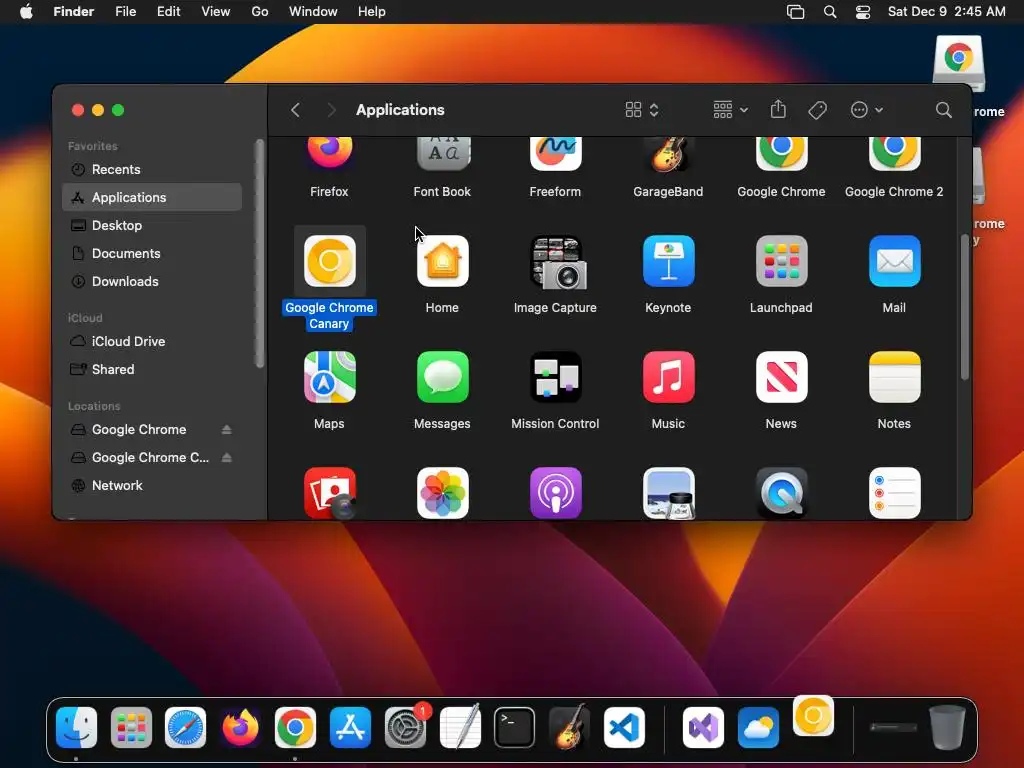Select the Keynote app icon
This screenshot has height=768, width=1024.
[x=668, y=261]
